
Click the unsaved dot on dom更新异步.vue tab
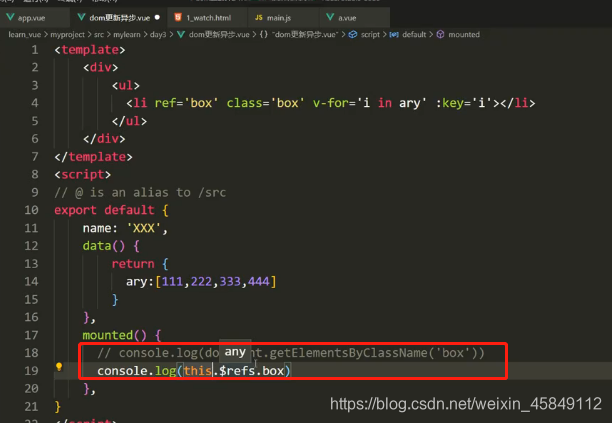point(157,18)
